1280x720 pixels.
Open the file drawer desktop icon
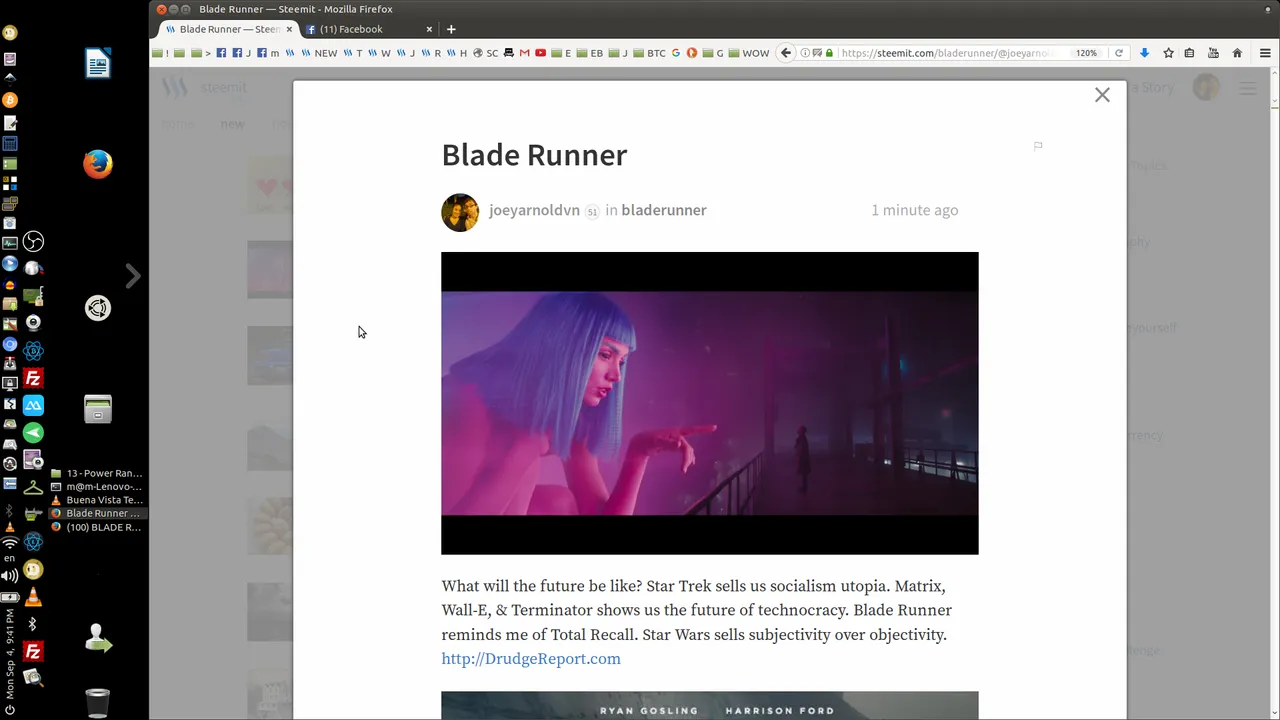point(98,409)
